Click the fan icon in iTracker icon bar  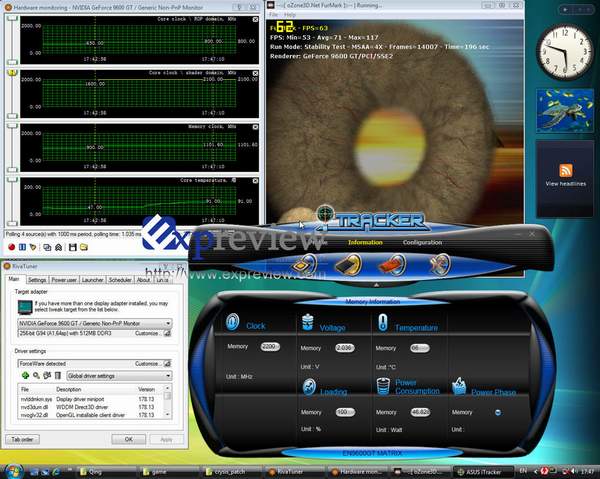pos(439,264)
